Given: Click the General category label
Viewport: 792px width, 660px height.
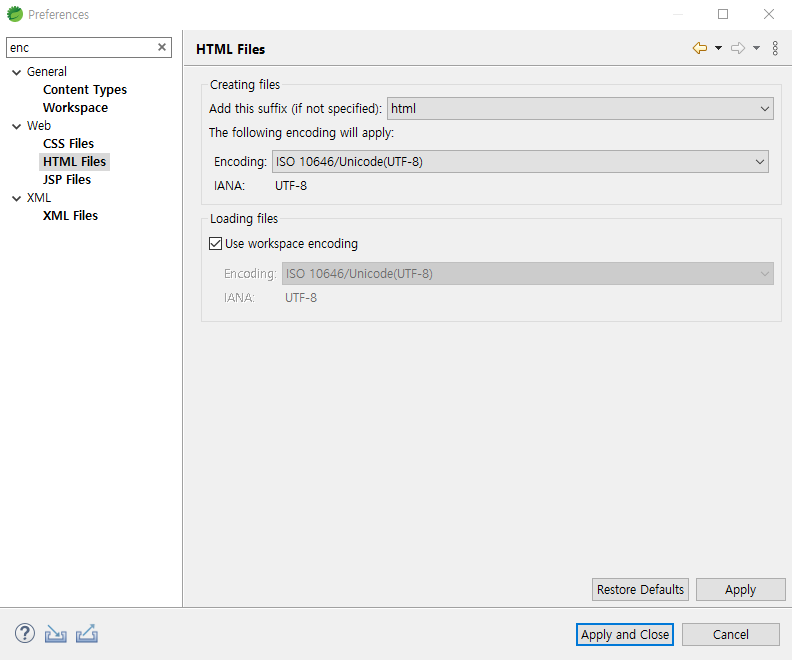Looking at the screenshot, I should tap(46, 72).
